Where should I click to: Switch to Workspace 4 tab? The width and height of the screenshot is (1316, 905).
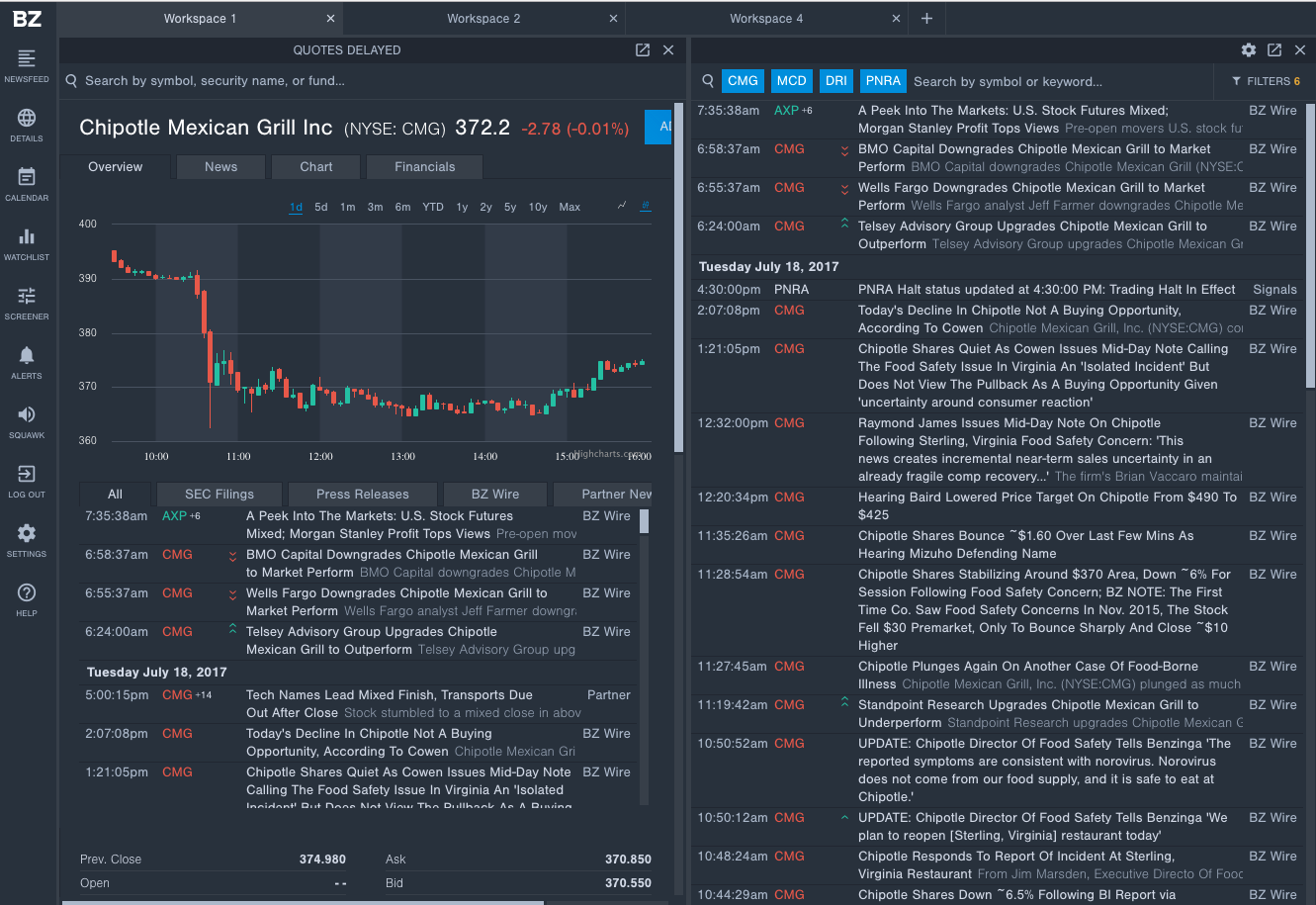pos(766,19)
